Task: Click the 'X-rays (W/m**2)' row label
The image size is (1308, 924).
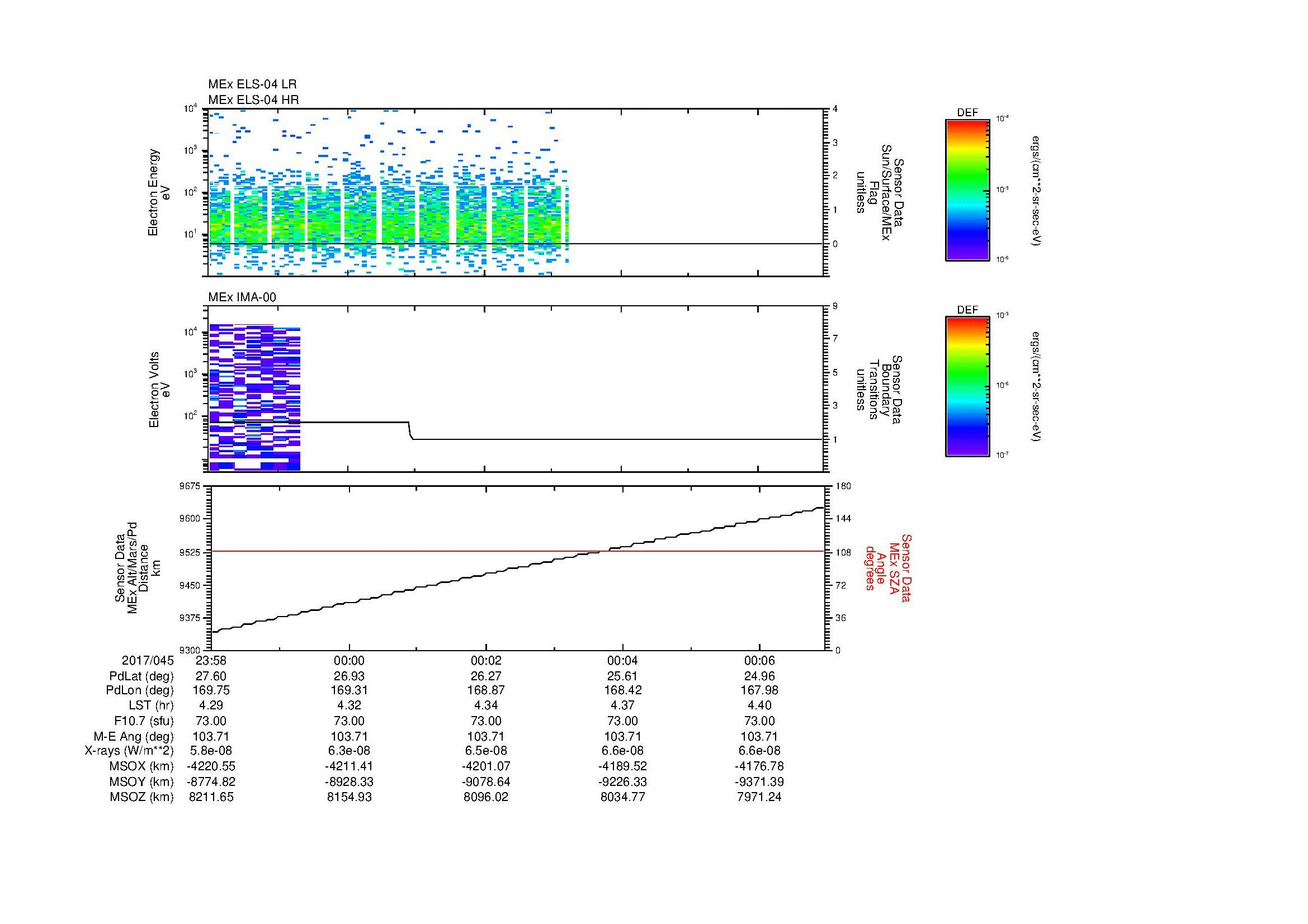Action: [129, 751]
